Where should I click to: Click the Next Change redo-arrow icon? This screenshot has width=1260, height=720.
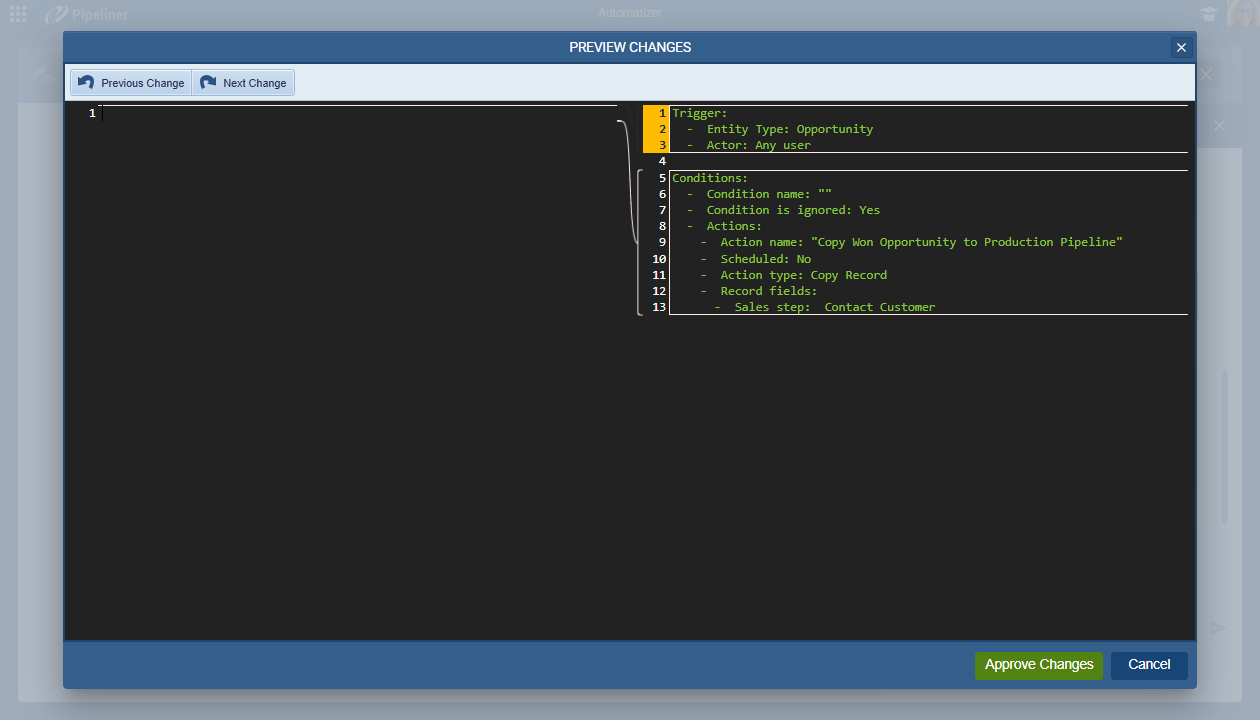[x=208, y=83]
